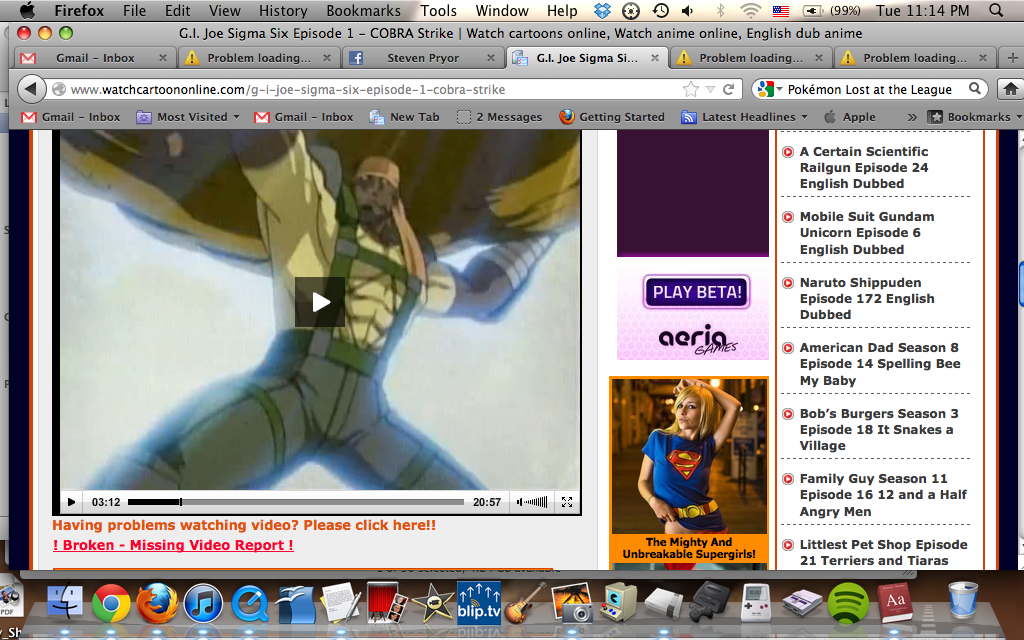
Task: Open American Dad Season 8 Episode 14 link
Action: (x=880, y=364)
